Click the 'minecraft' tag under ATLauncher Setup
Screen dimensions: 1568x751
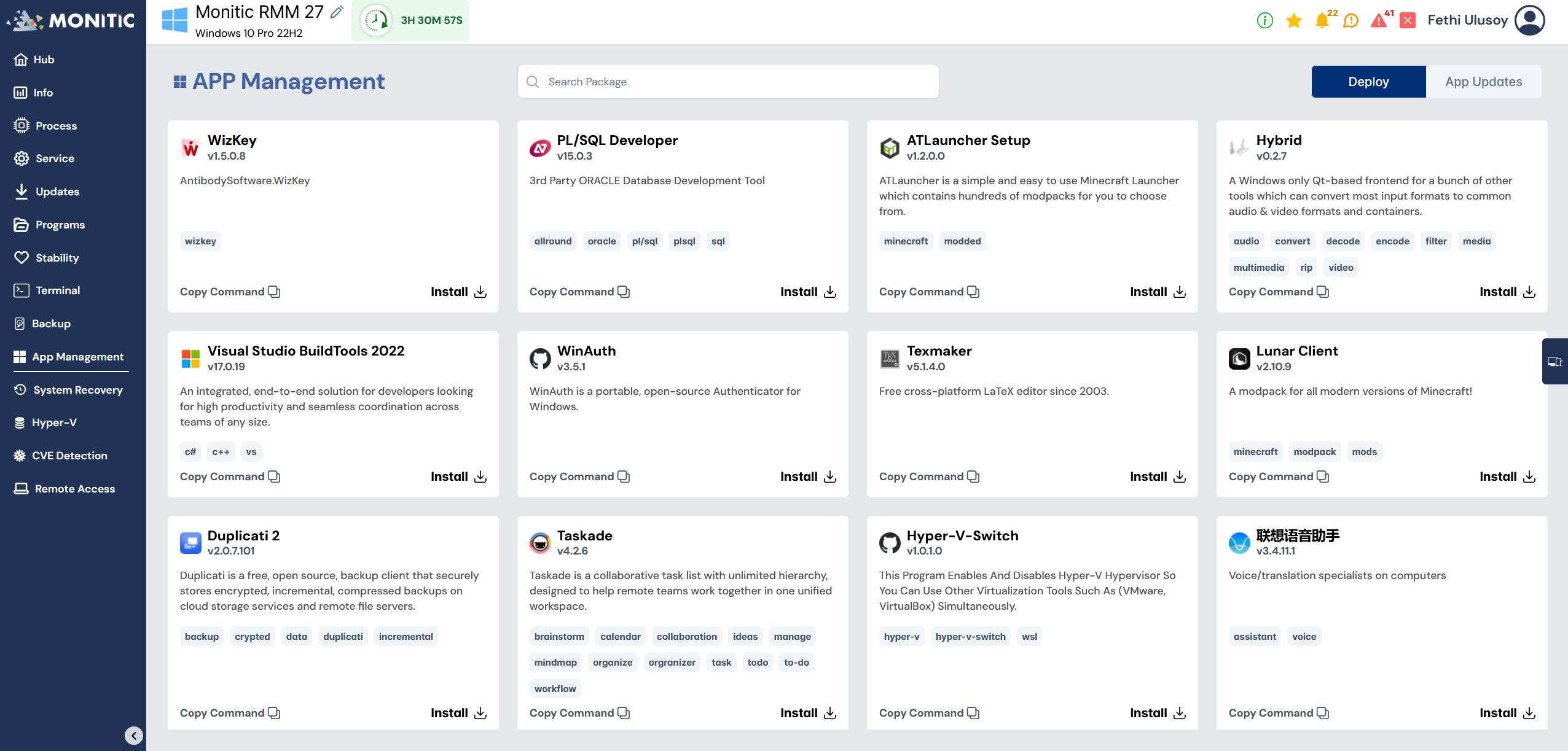(x=906, y=241)
